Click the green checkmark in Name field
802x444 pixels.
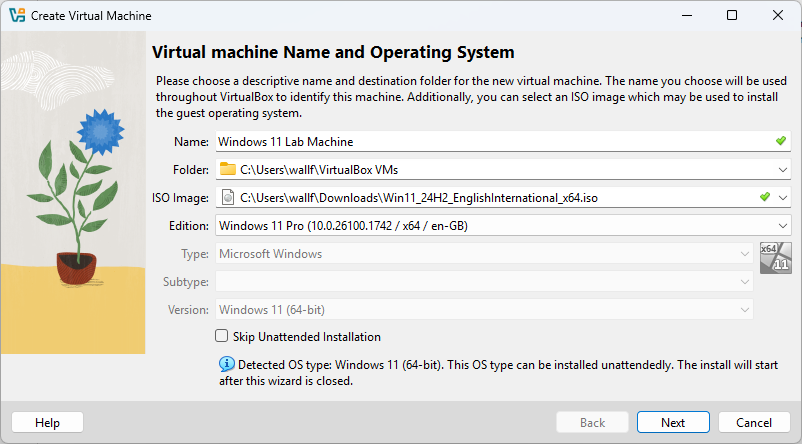781,141
